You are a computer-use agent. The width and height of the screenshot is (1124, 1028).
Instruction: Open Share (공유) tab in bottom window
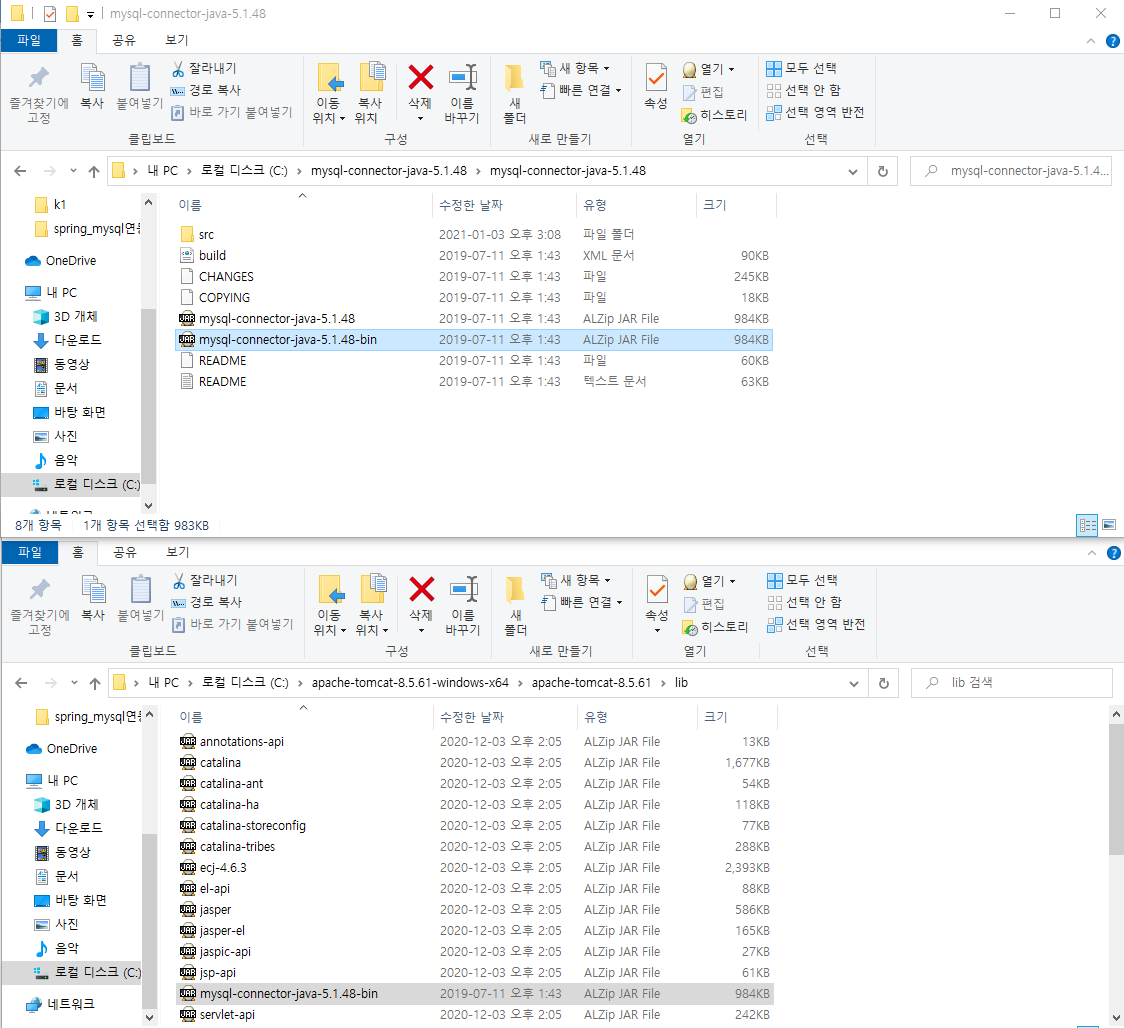click(124, 552)
